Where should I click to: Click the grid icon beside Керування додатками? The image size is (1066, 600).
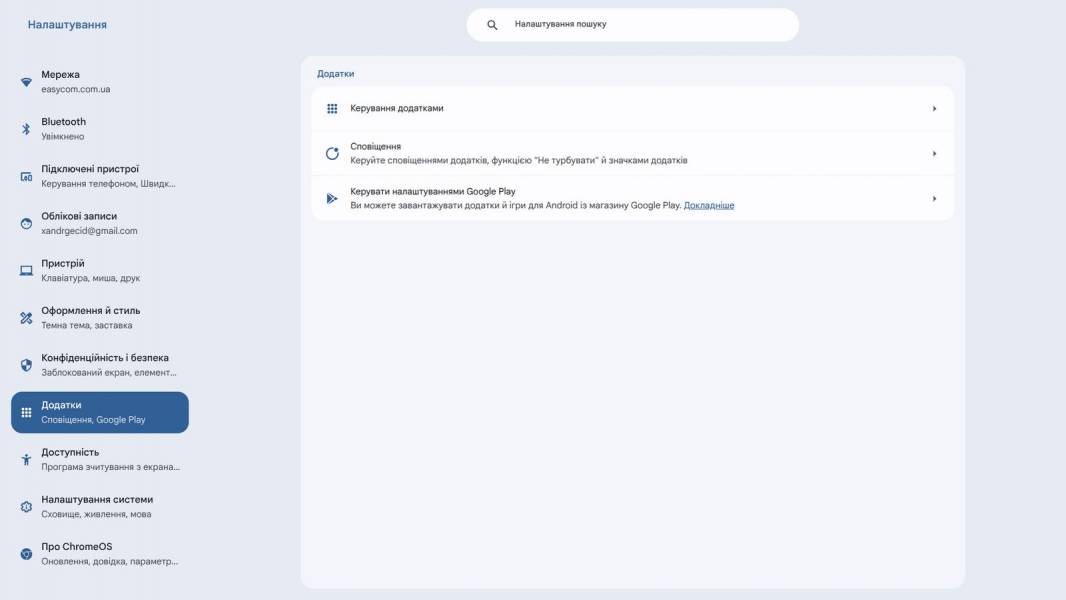[x=332, y=109]
